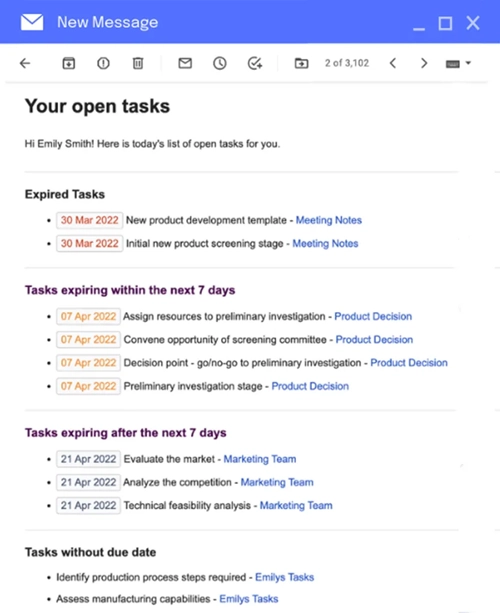The image size is (500, 613).
Task: Click the 30 Mar 2022 date for New product development
Action: pos(90,220)
